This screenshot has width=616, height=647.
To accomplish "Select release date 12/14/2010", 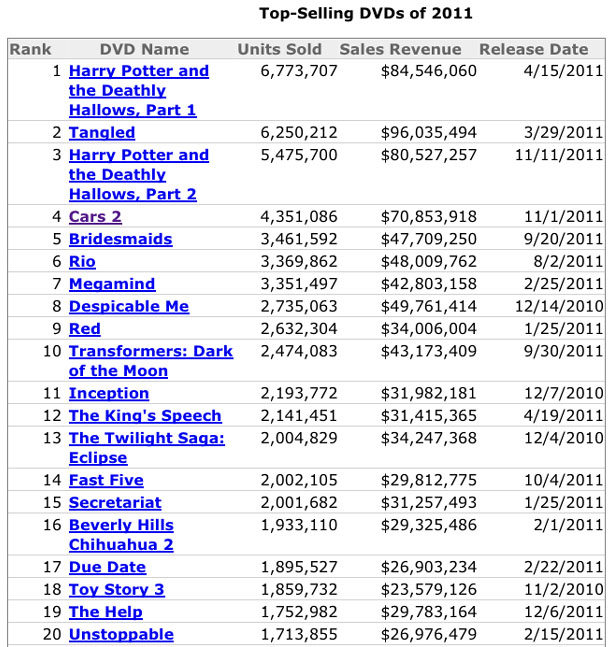I will (x=559, y=307).
